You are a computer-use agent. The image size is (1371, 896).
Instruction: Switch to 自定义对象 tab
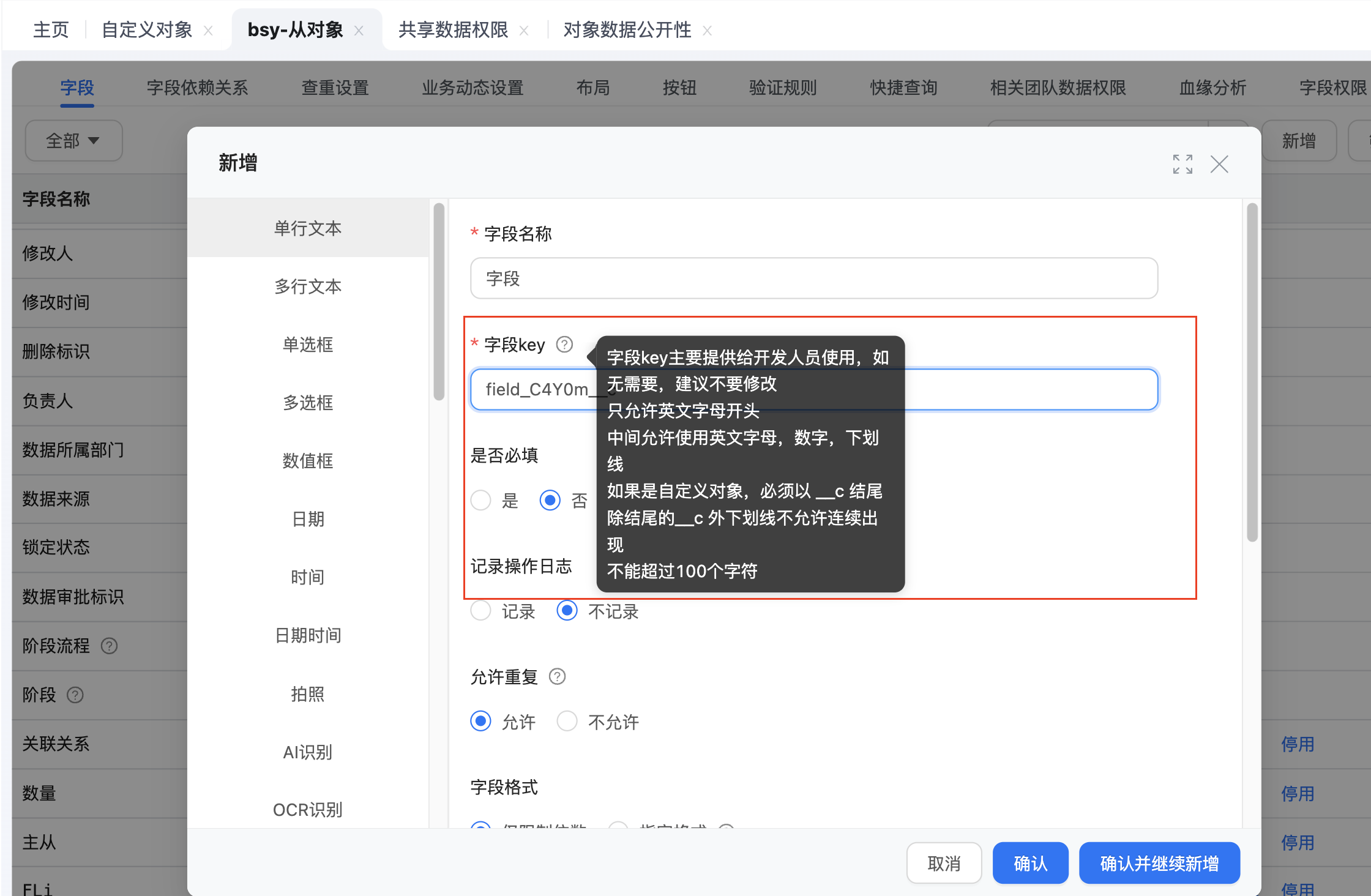[x=147, y=30]
